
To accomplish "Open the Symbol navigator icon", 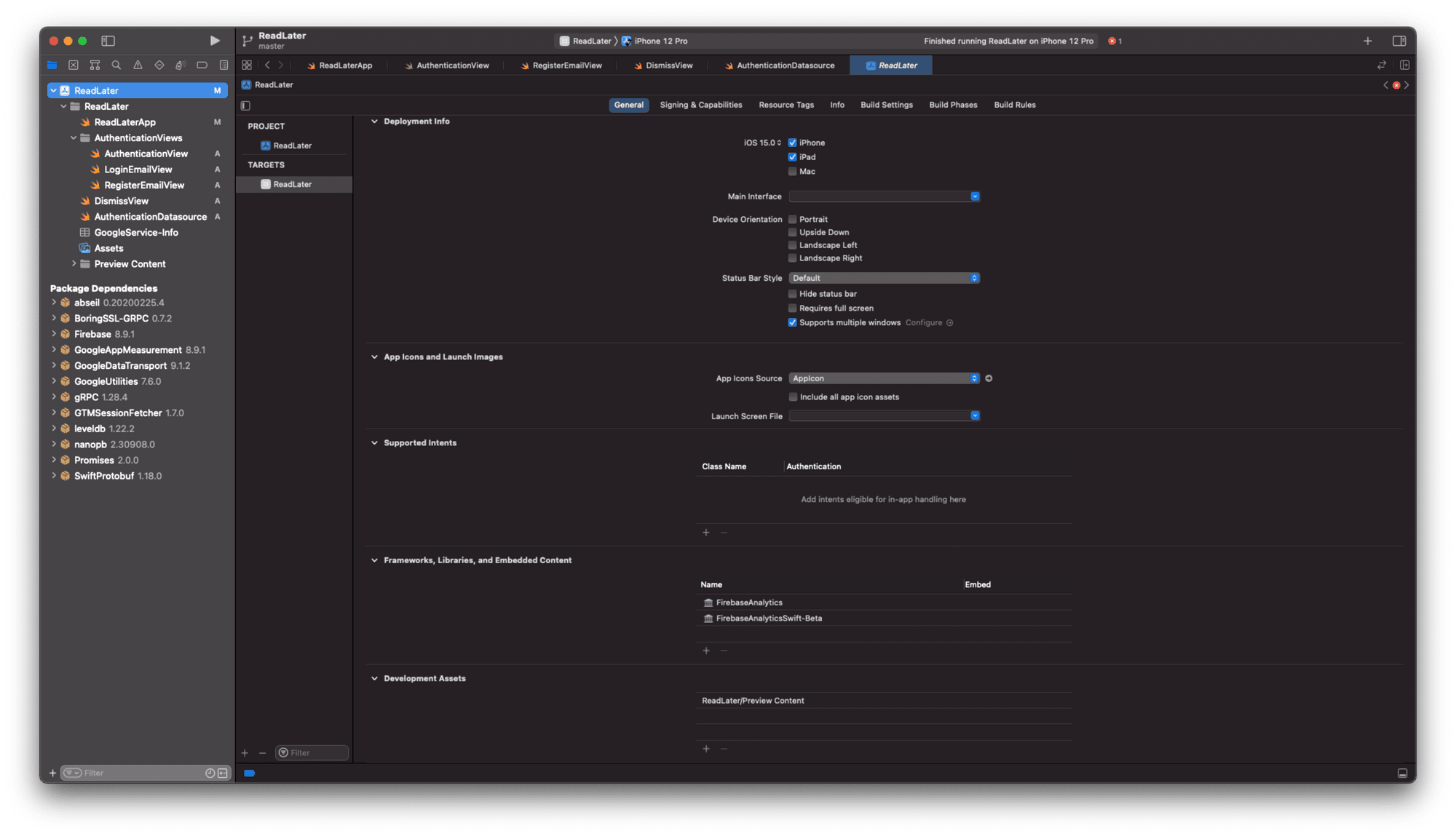I will (x=95, y=65).
